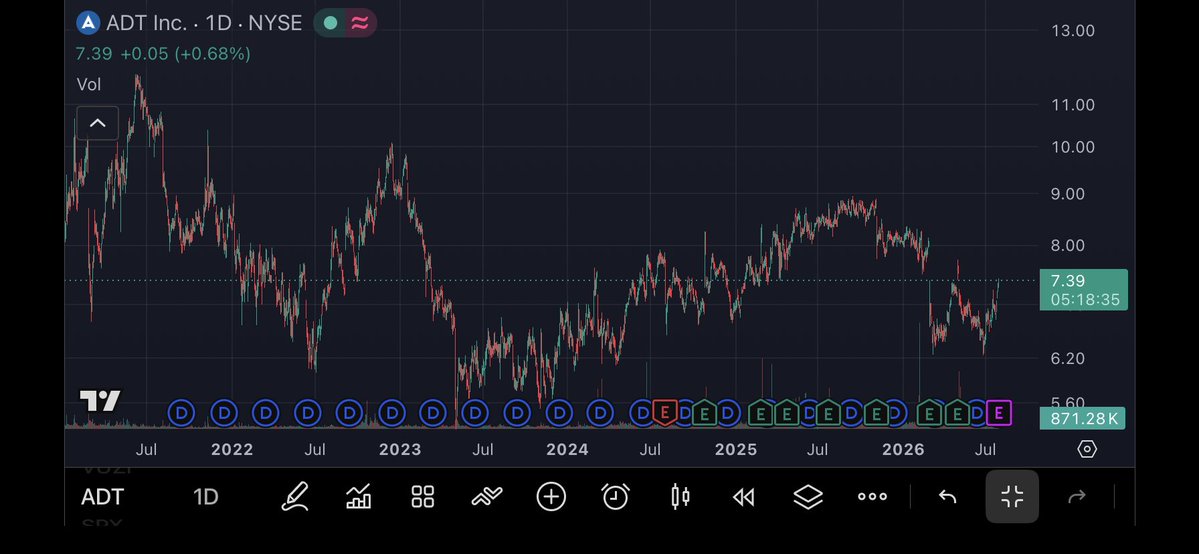Open chart settings hexagon icon
This screenshot has width=1199, height=554.
(x=1087, y=449)
